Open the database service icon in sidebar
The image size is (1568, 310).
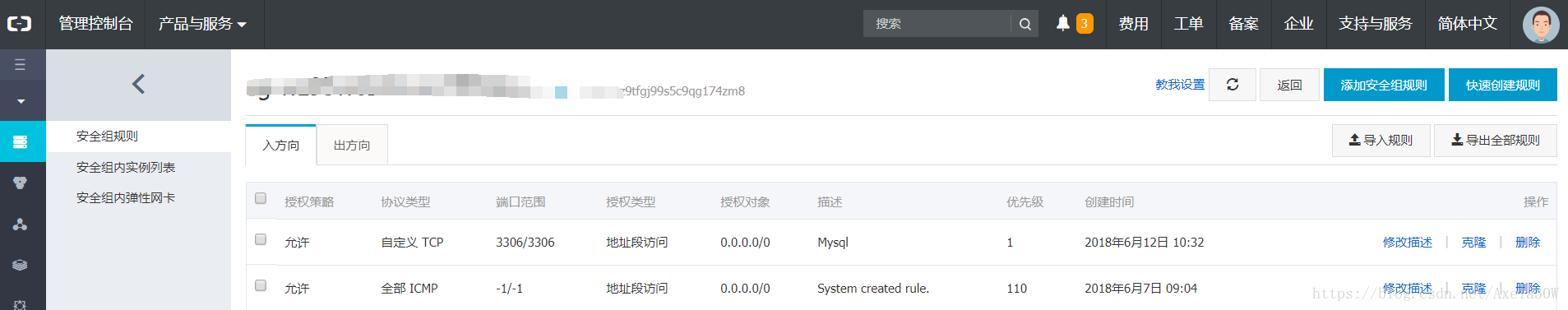pyautogui.click(x=21, y=183)
